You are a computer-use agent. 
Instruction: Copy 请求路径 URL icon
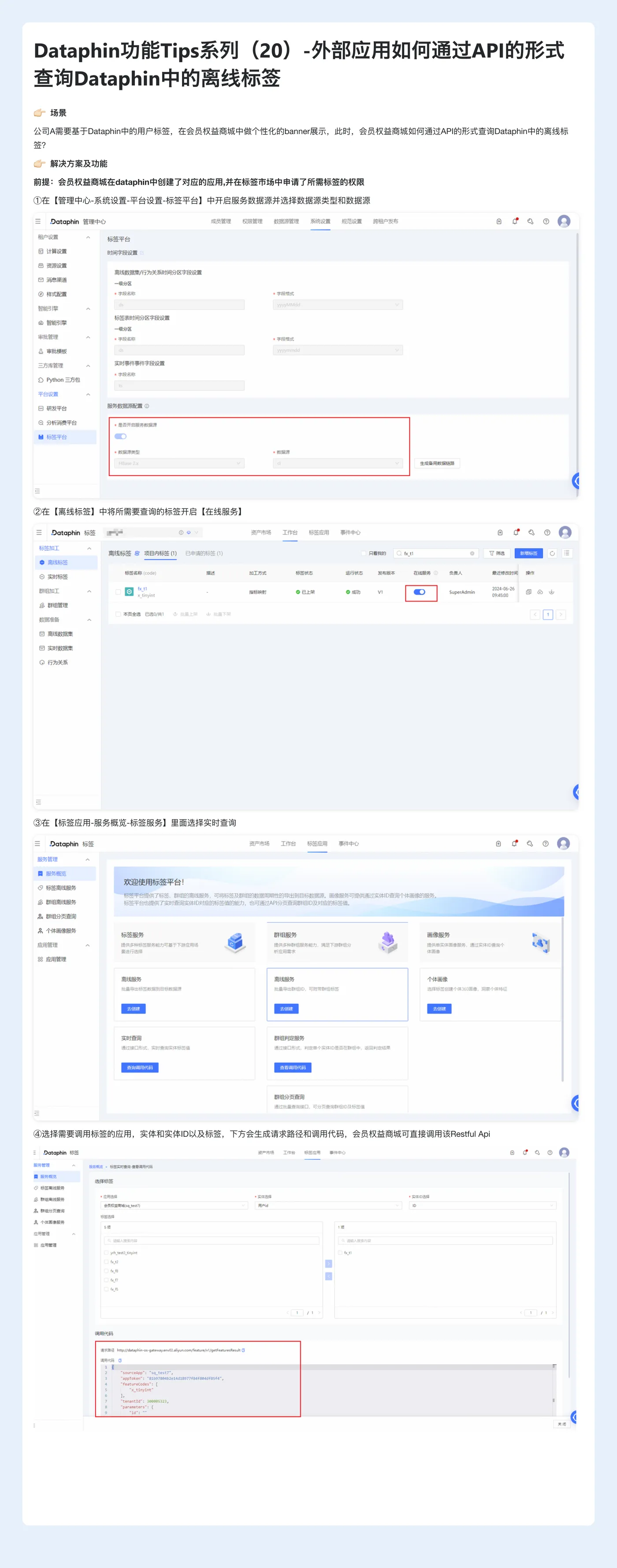coord(243,1350)
